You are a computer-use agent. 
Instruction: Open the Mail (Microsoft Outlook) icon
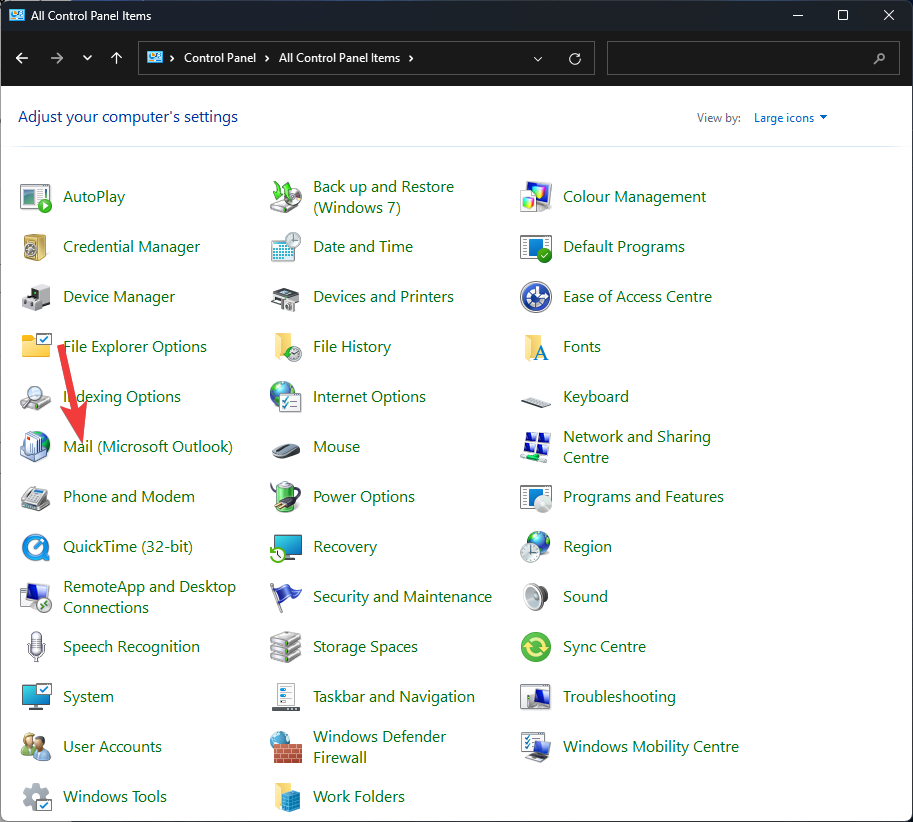pyautogui.click(x=36, y=447)
